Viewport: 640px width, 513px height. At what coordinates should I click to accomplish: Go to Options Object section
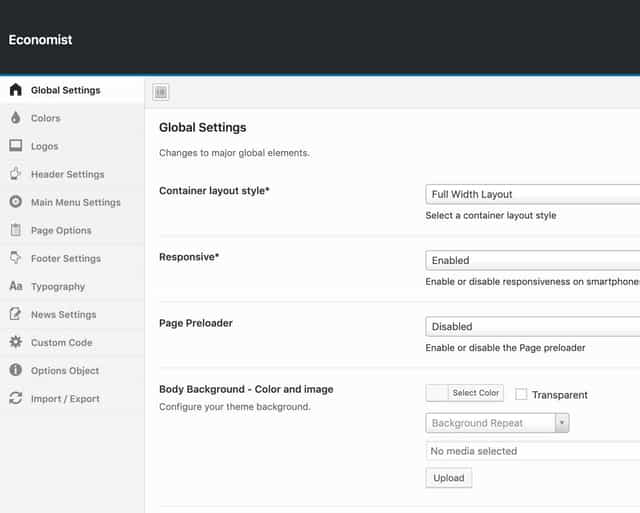(72, 370)
